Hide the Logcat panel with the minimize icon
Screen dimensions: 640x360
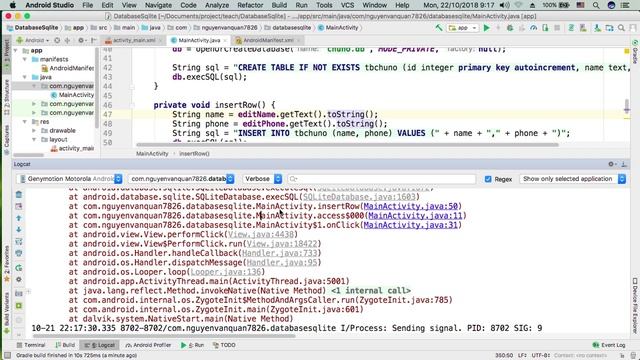tap(624, 164)
